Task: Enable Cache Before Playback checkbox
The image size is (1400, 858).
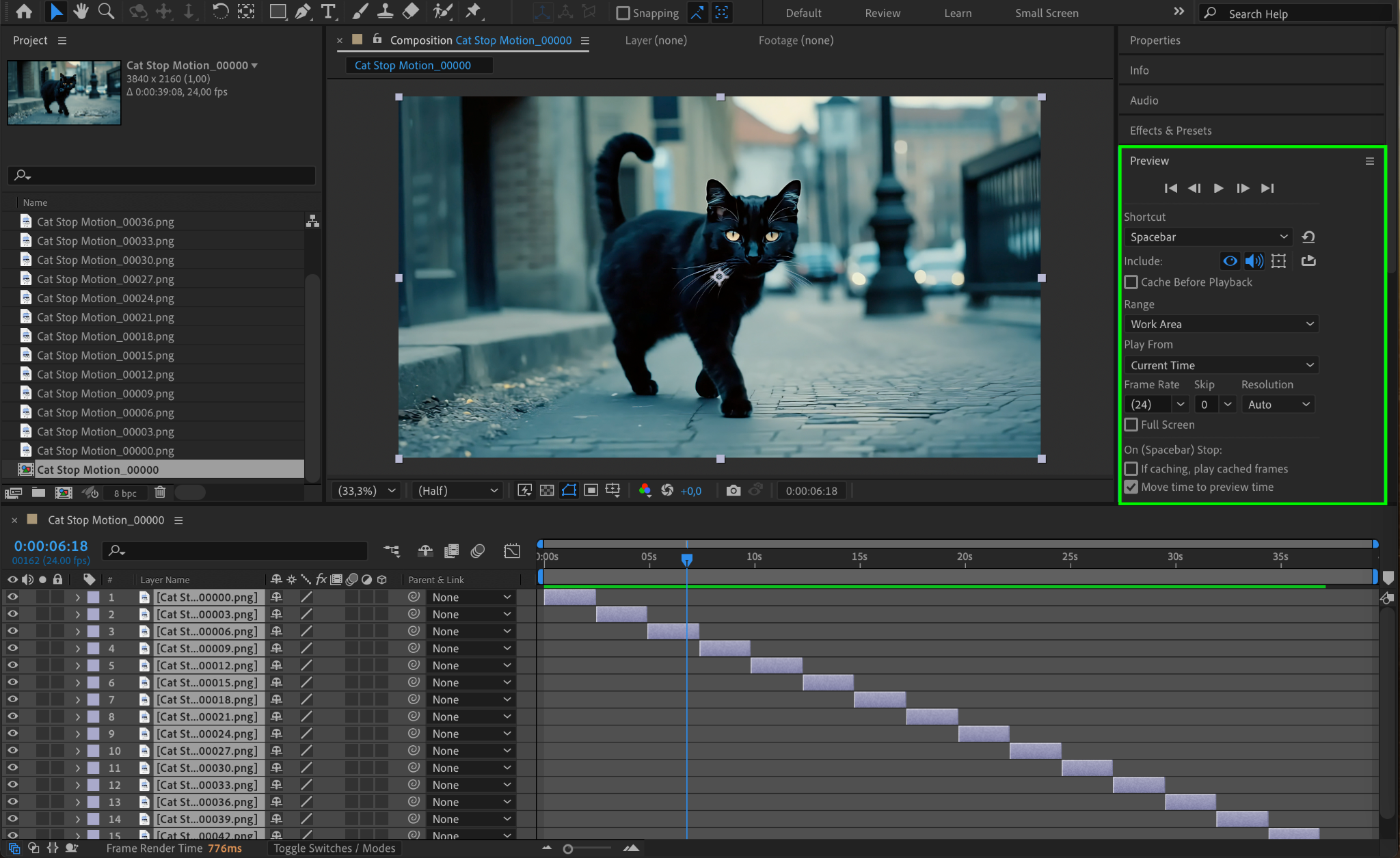Action: (1131, 282)
